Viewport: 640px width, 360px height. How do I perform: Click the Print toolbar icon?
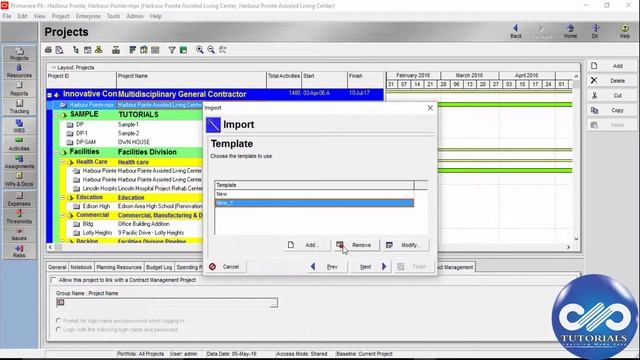[x=48, y=50]
